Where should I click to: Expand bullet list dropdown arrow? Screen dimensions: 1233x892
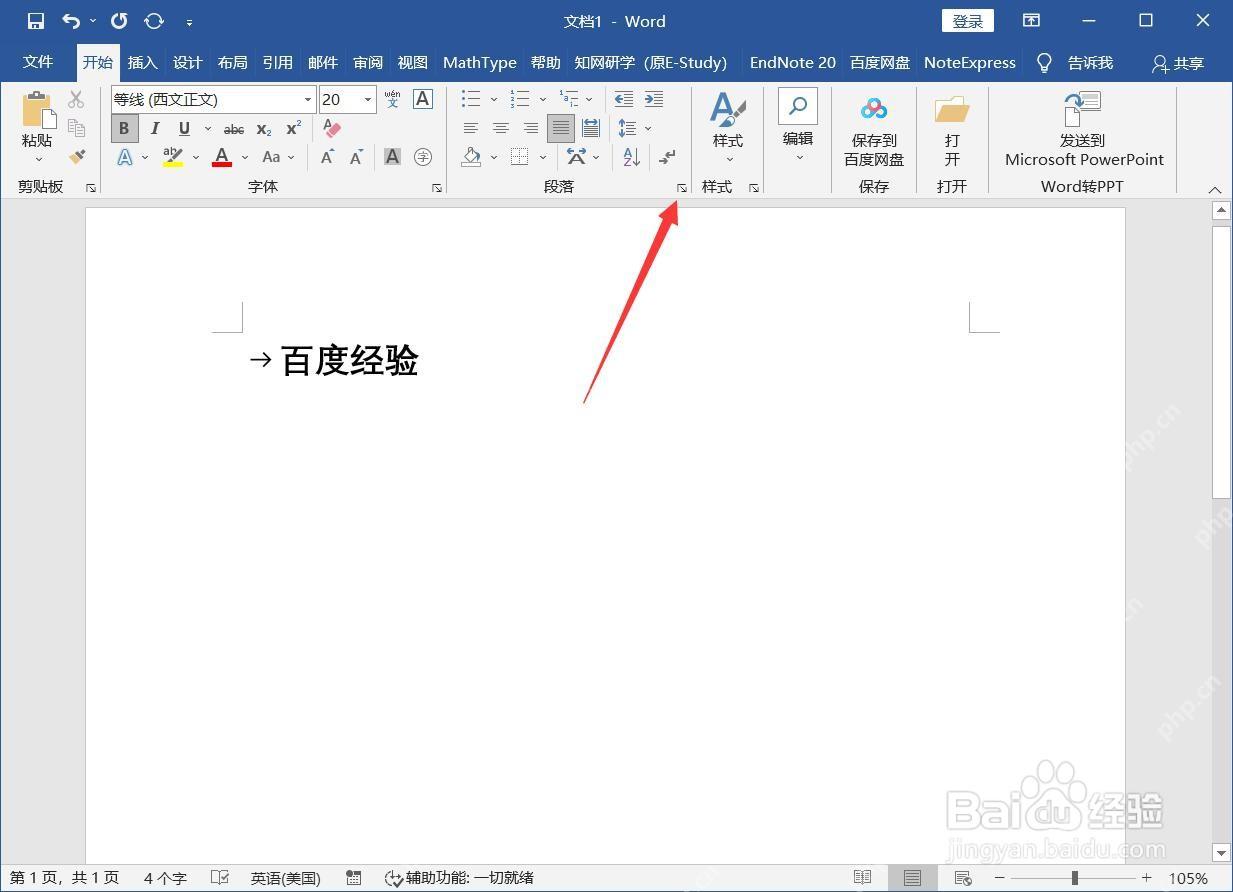pos(493,100)
